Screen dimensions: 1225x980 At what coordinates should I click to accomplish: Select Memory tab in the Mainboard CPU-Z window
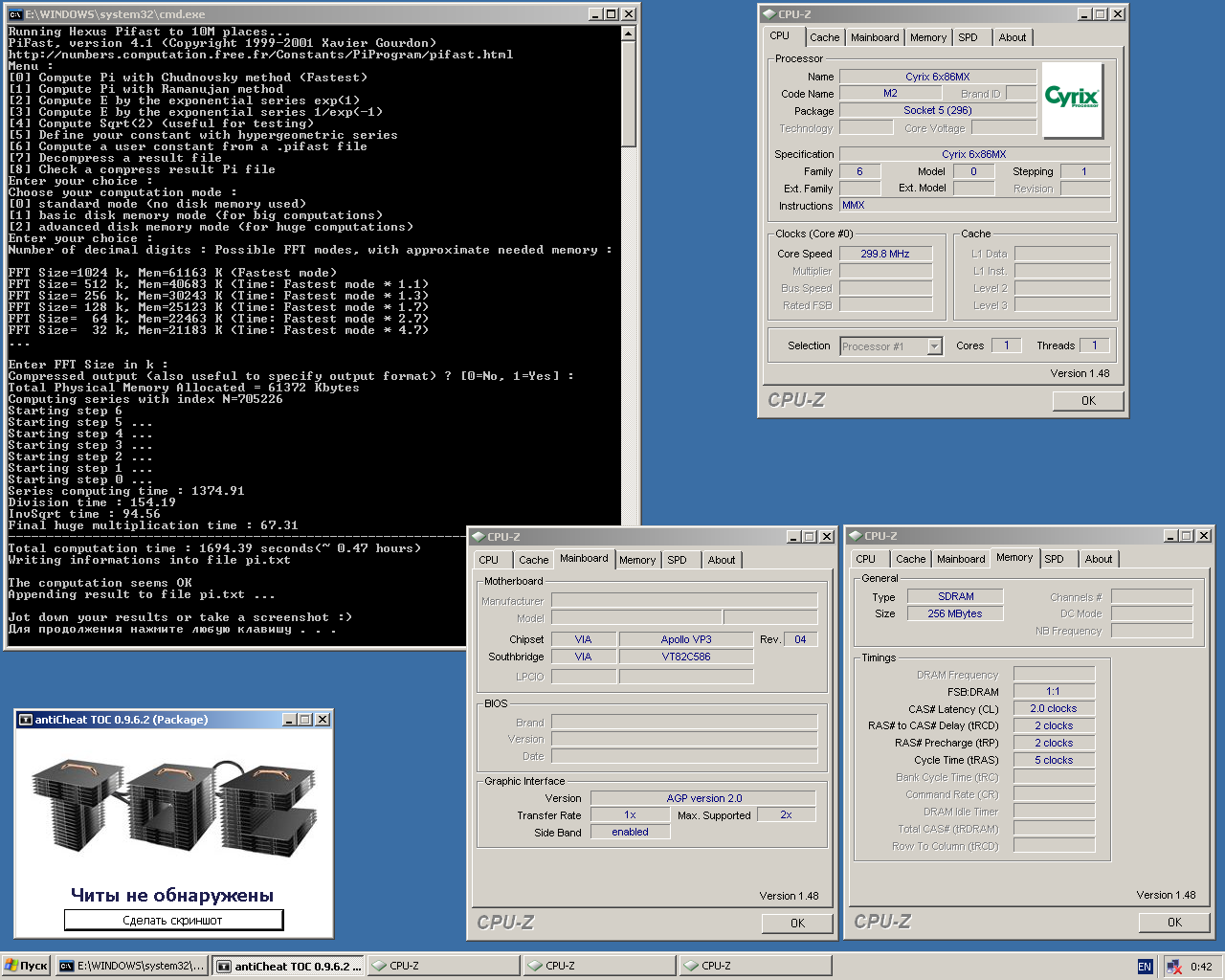pos(637,561)
